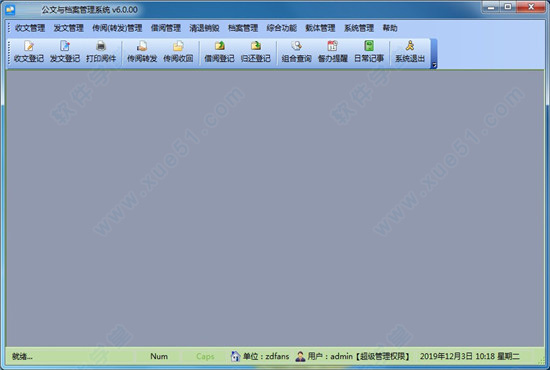Screen dimensions: 550x370
Task: Select the 传阅收回 toolbar icon
Action: click(178, 52)
